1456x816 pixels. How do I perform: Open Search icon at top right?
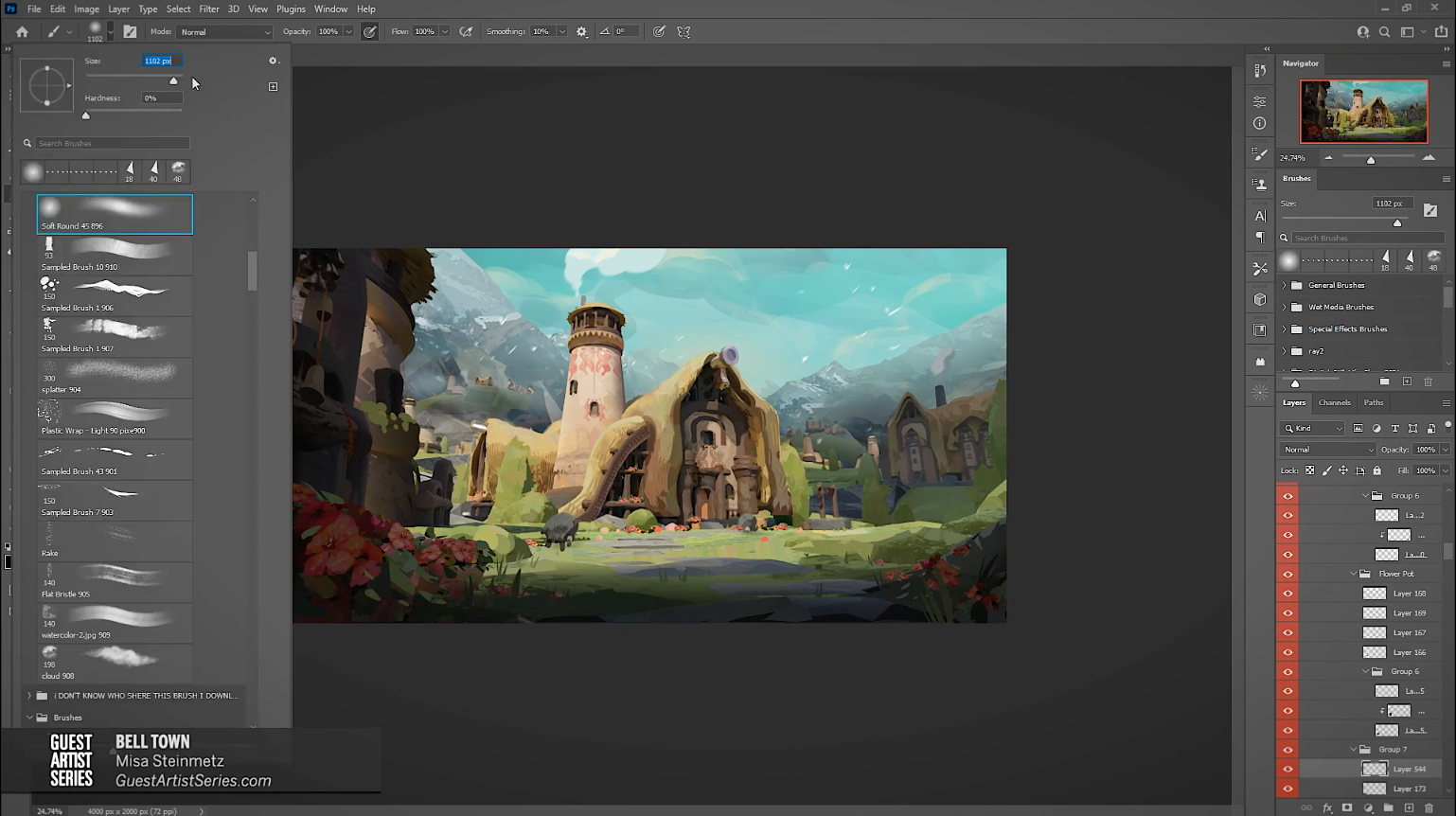pyautogui.click(x=1385, y=31)
